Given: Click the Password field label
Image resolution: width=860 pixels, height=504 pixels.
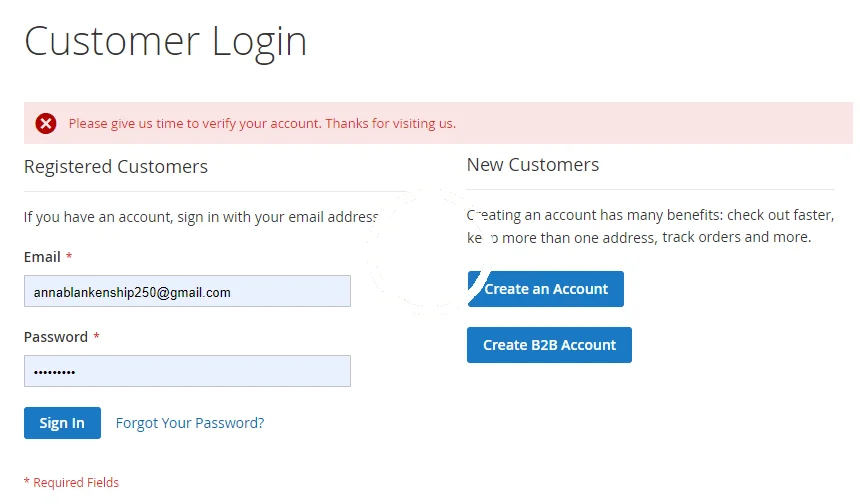Looking at the screenshot, I should point(56,337).
